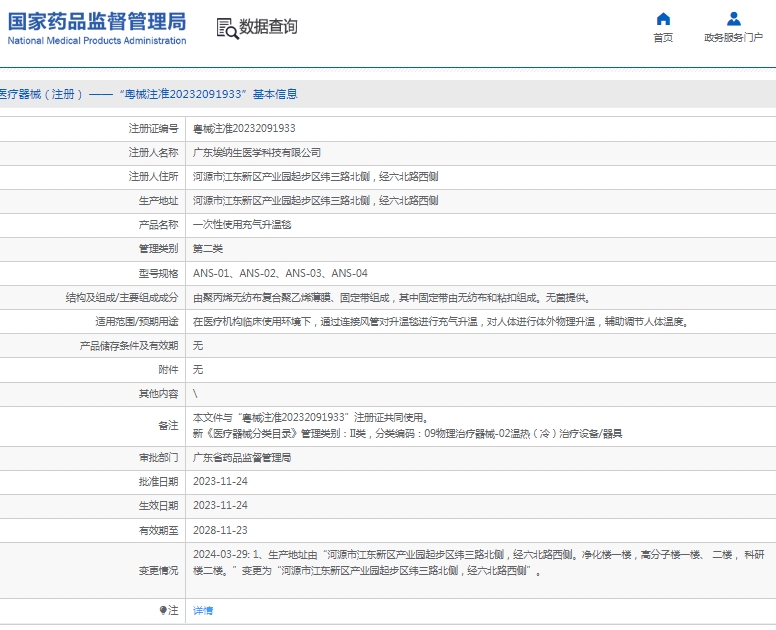776x630 pixels.
Task: Click the 型号规格 row label
Action: coord(158,273)
